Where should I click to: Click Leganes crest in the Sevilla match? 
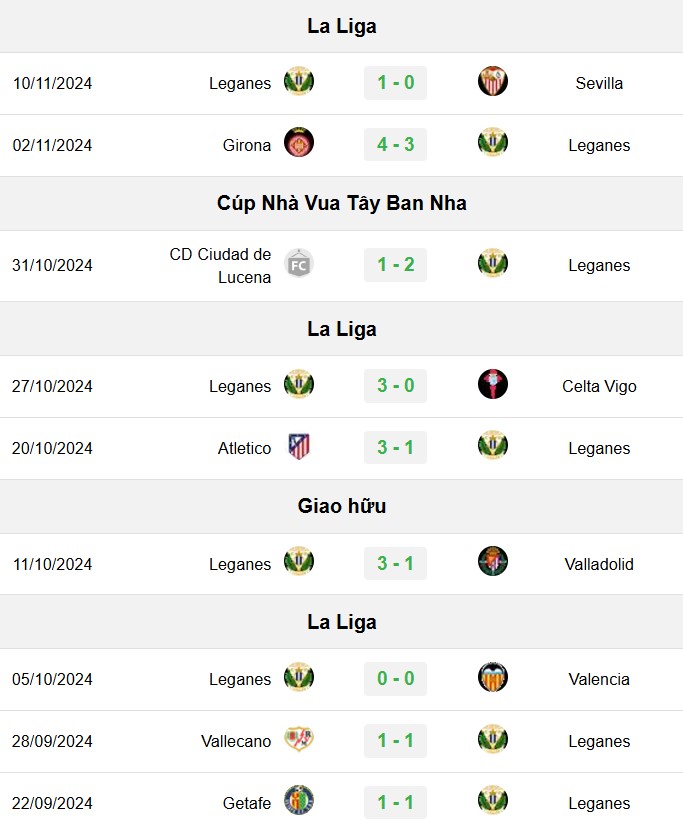click(x=298, y=81)
